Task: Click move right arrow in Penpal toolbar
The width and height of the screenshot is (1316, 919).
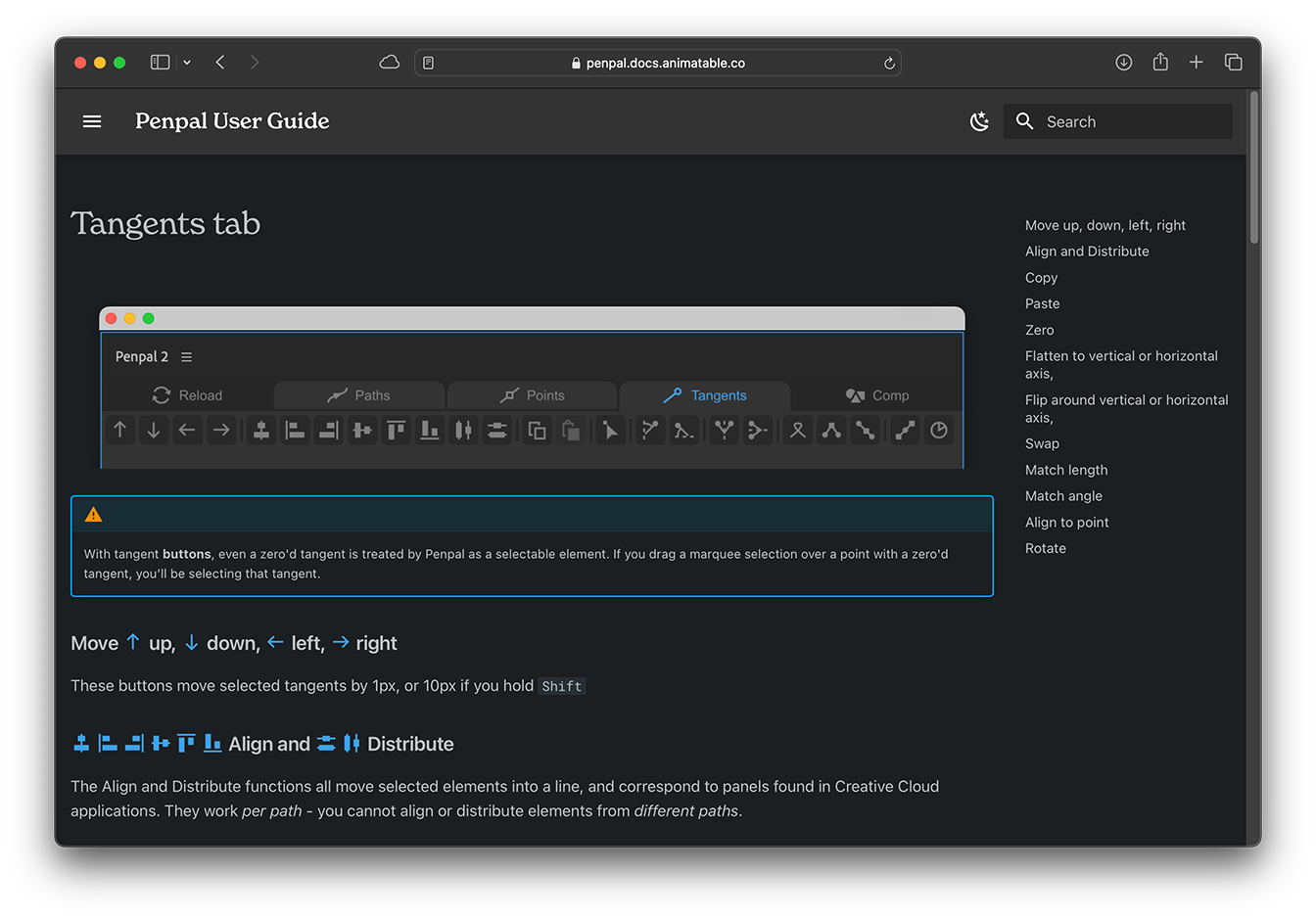Action: coord(221,430)
